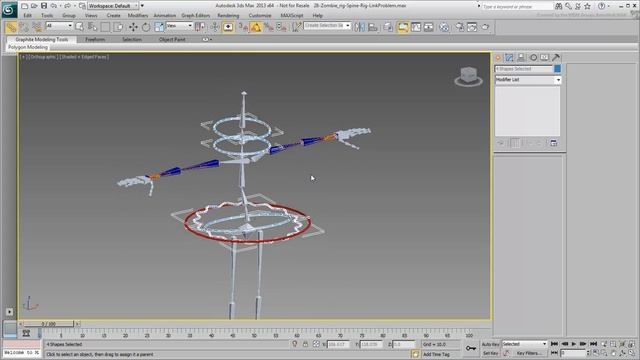Screen dimensions: 640x360
Task: Open the Material Editor icon
Action: coord(444,27)
